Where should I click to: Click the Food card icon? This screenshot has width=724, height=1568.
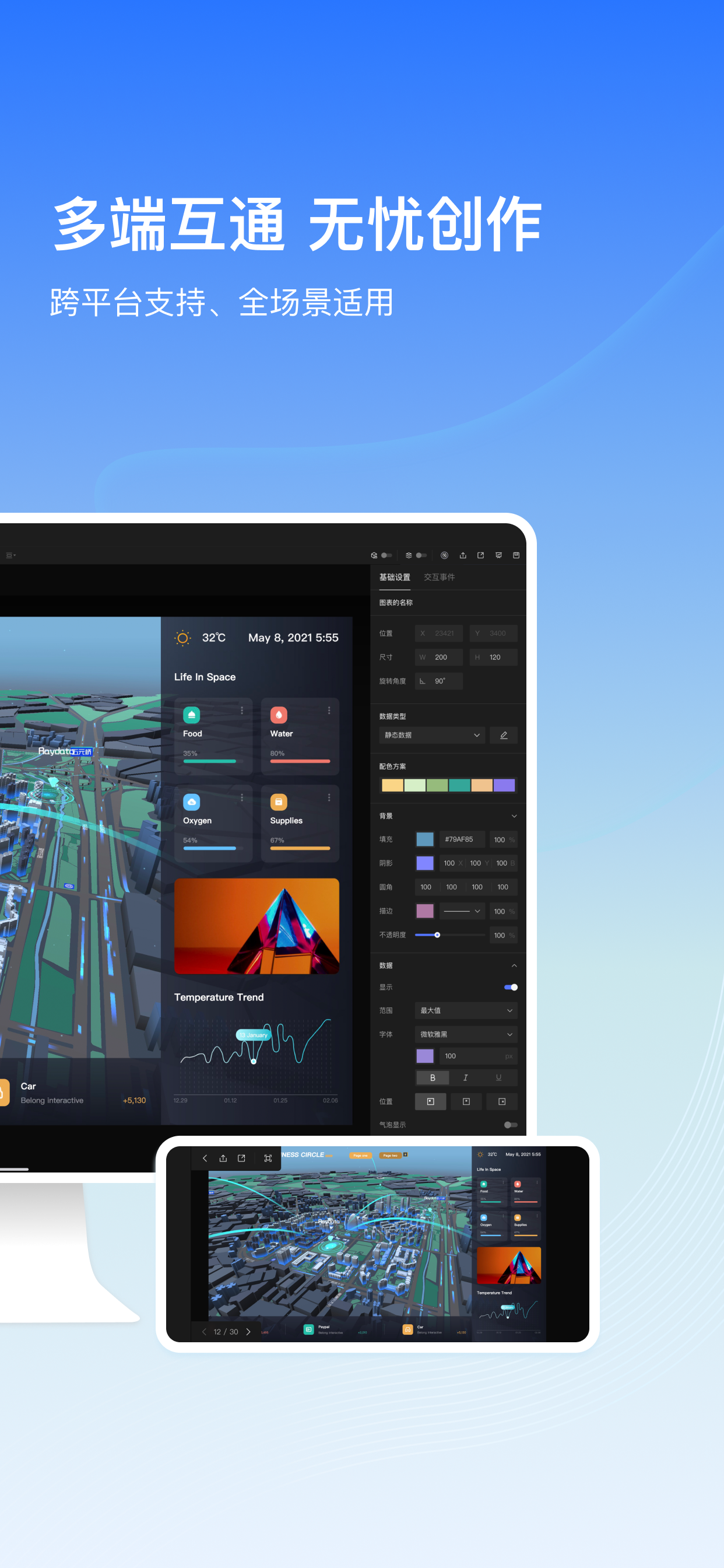coord(192,715)
